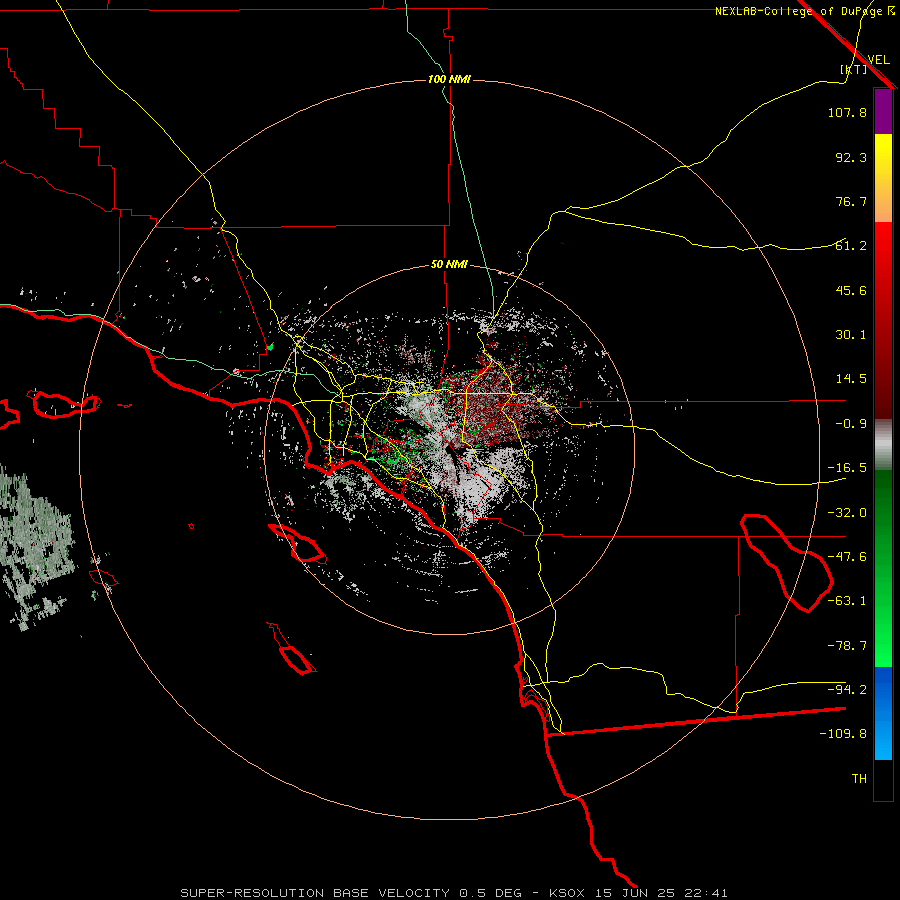Click the -16.5 legend value

(847, 468)
